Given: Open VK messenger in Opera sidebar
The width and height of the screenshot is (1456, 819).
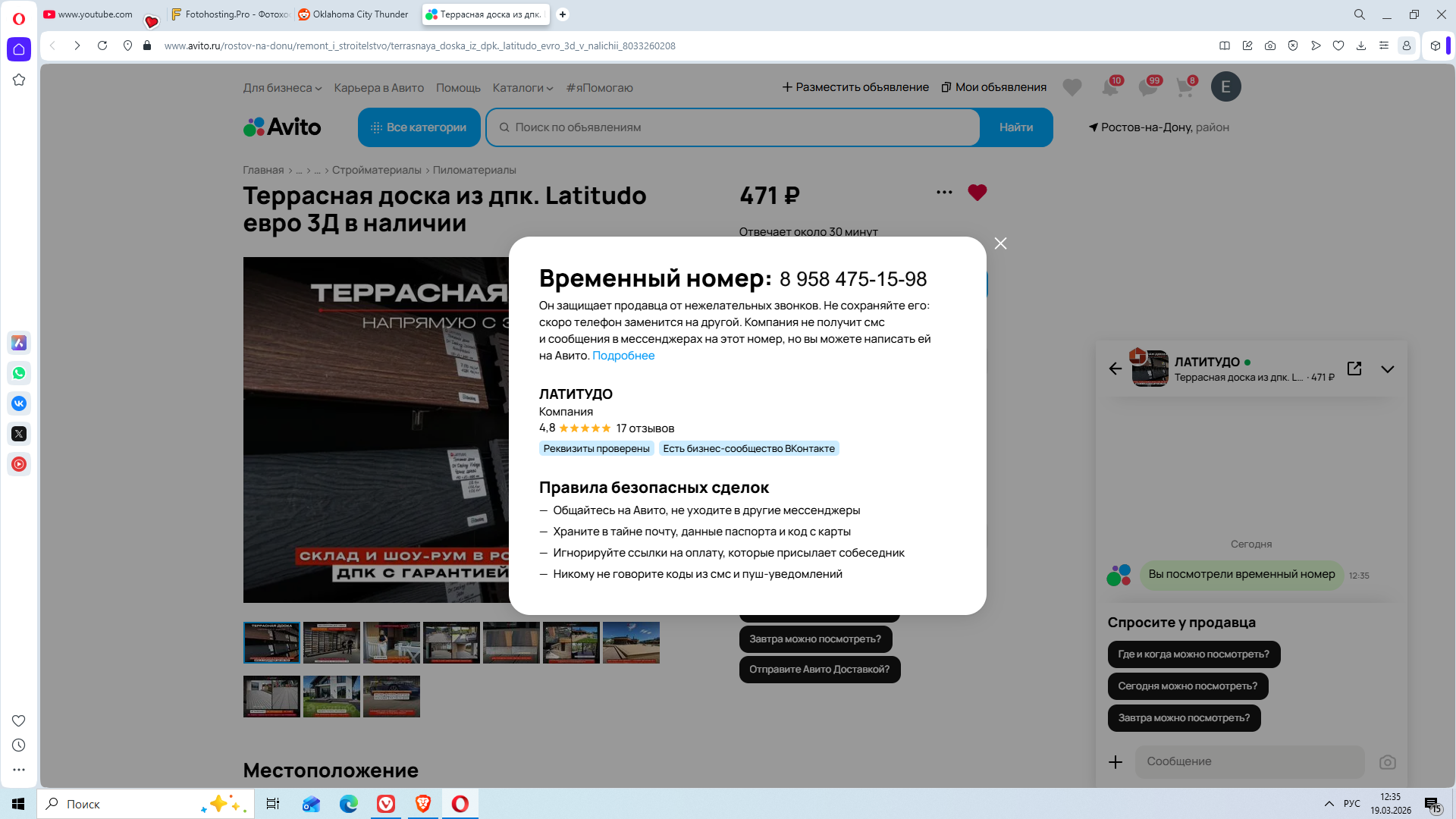Looking at the screenshot, I should pos(19,403).
